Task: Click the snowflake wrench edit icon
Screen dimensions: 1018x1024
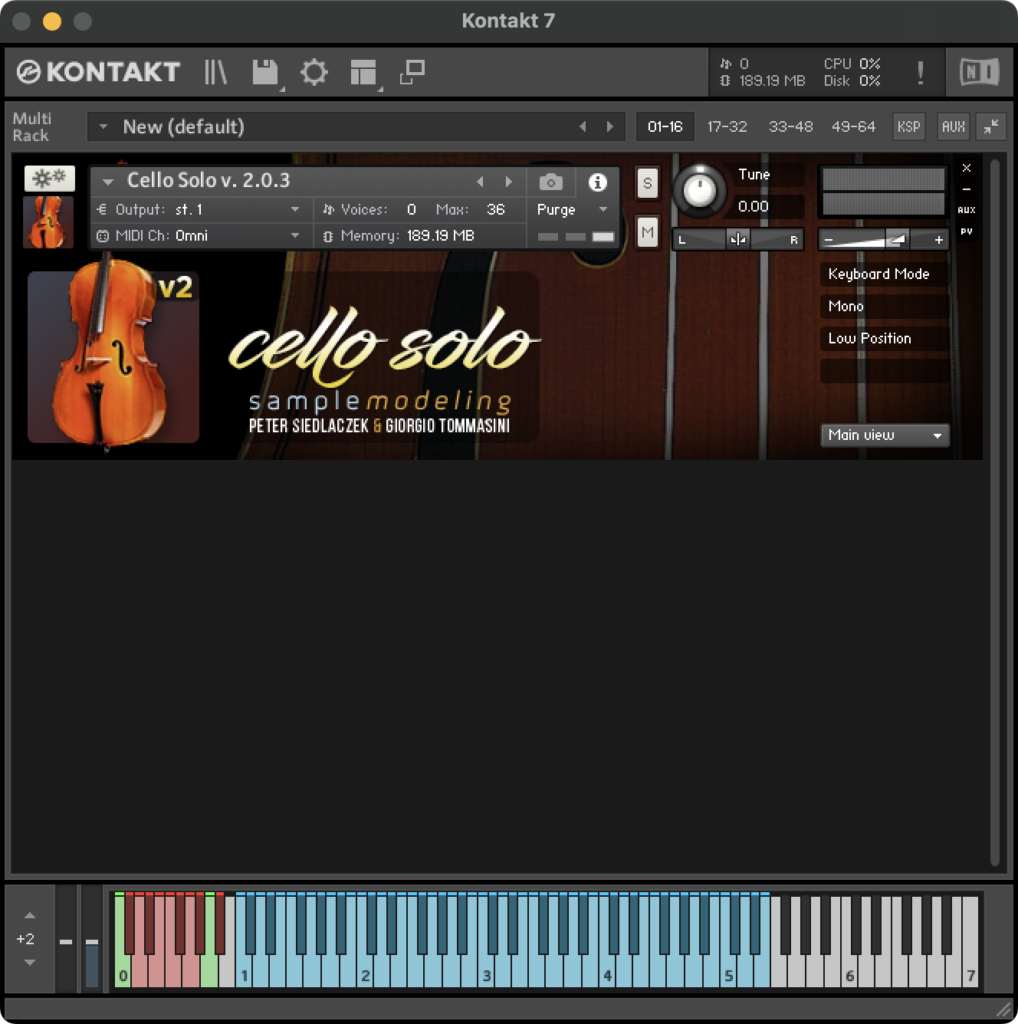Action: [x=50, y=178]
